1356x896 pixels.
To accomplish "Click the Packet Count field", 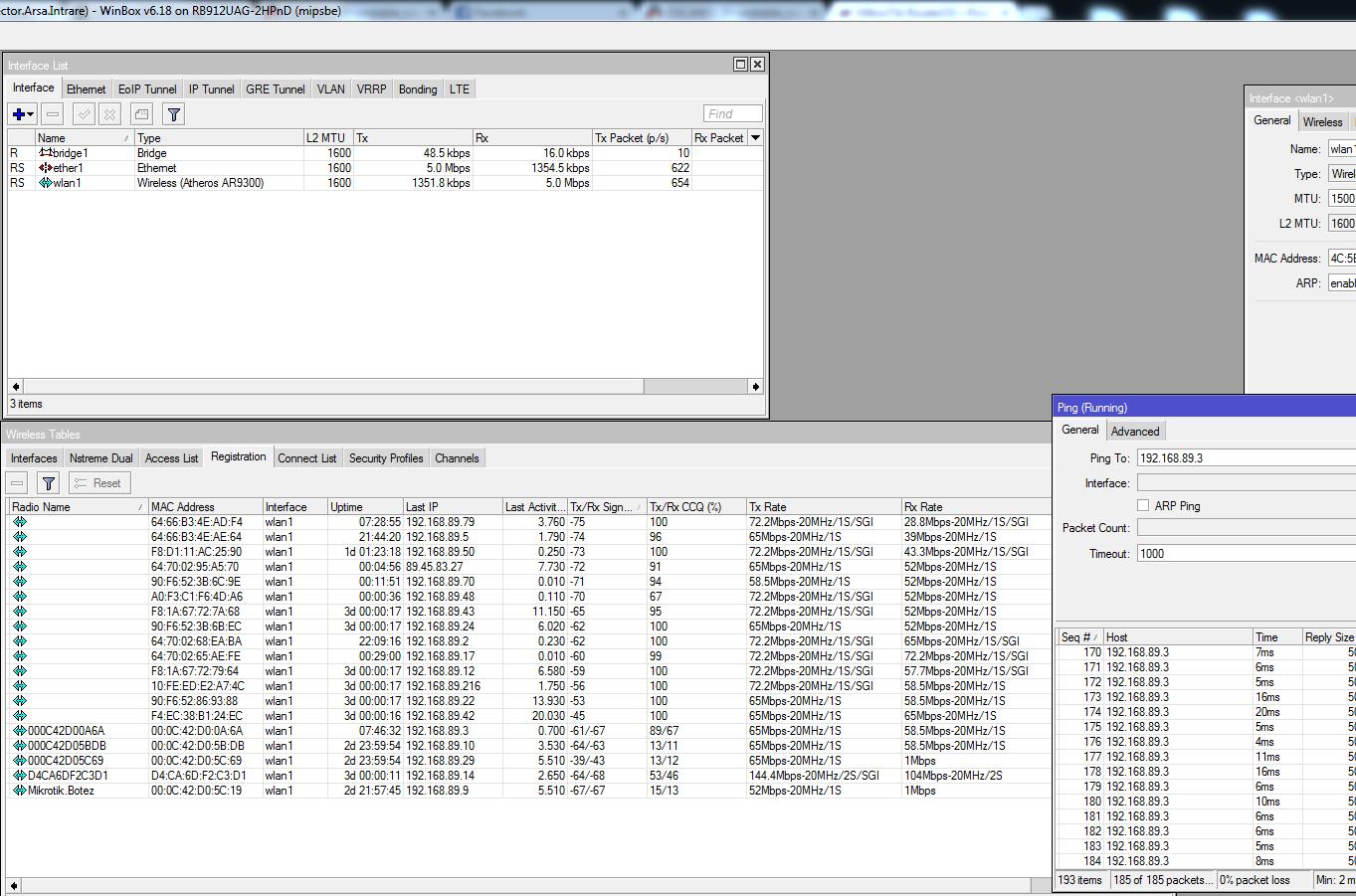I will click(1246, 528).
